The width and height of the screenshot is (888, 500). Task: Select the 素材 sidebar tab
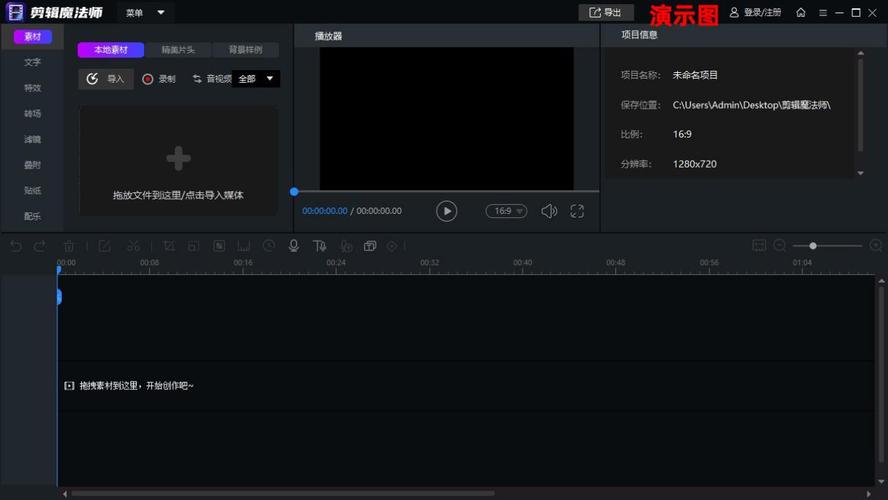pos(33,37)
